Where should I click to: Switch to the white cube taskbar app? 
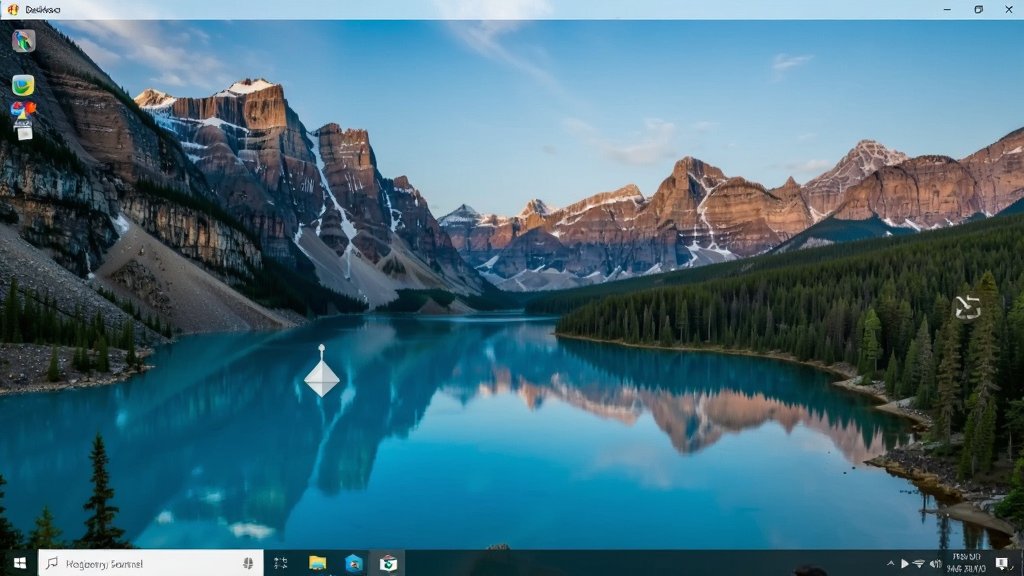pyautogui.click(x=389, y=563)
